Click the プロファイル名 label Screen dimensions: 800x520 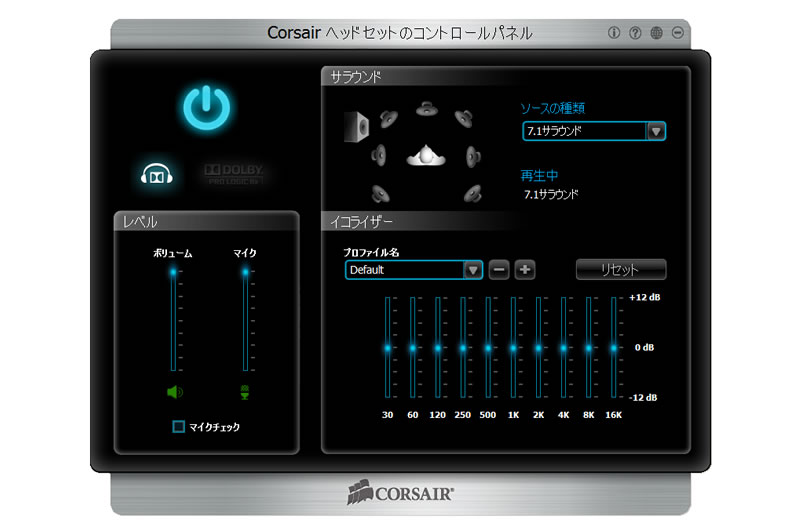tap(371, 252)
